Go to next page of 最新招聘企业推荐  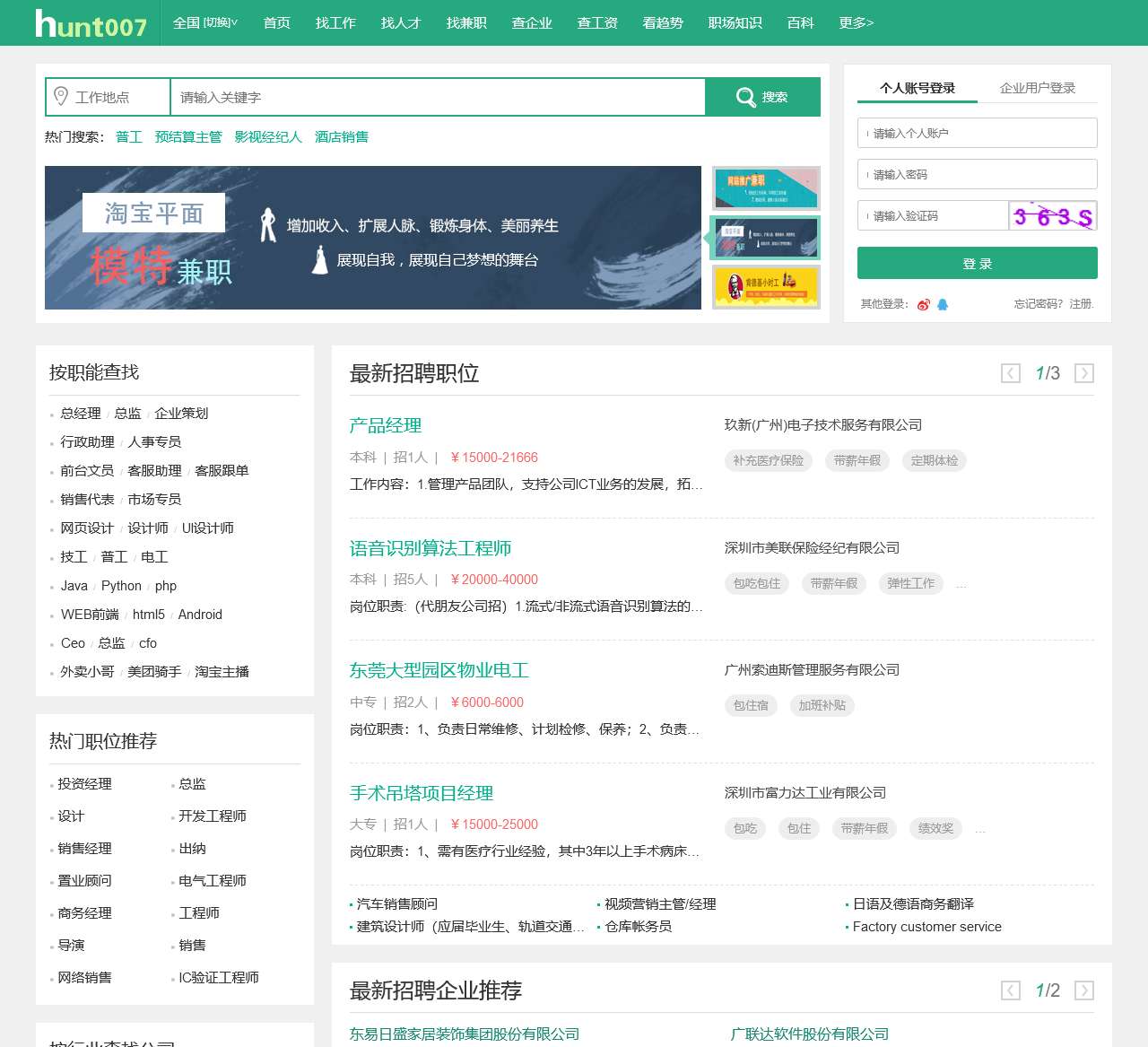click(x=1083, y=990)
